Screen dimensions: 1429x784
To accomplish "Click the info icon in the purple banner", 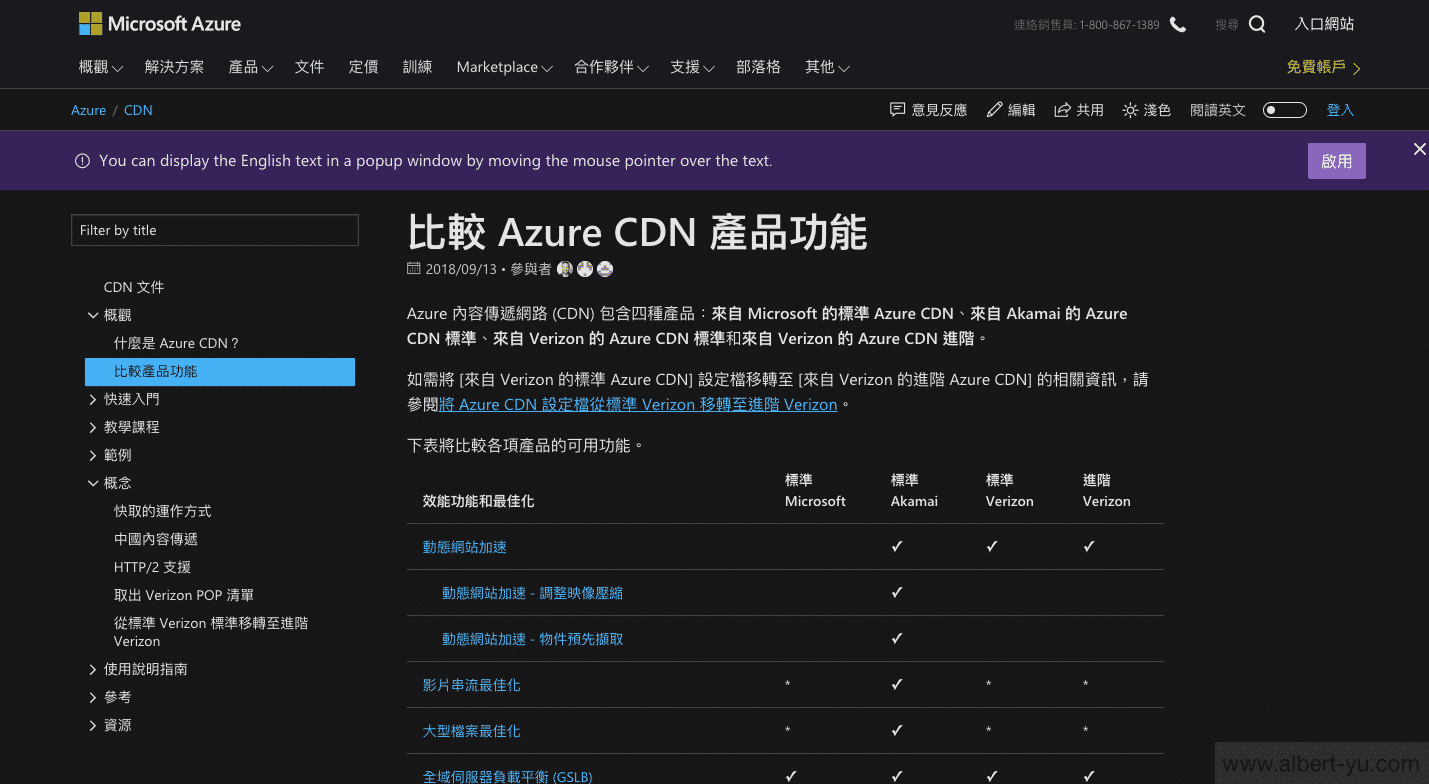I will click(82, 161).
